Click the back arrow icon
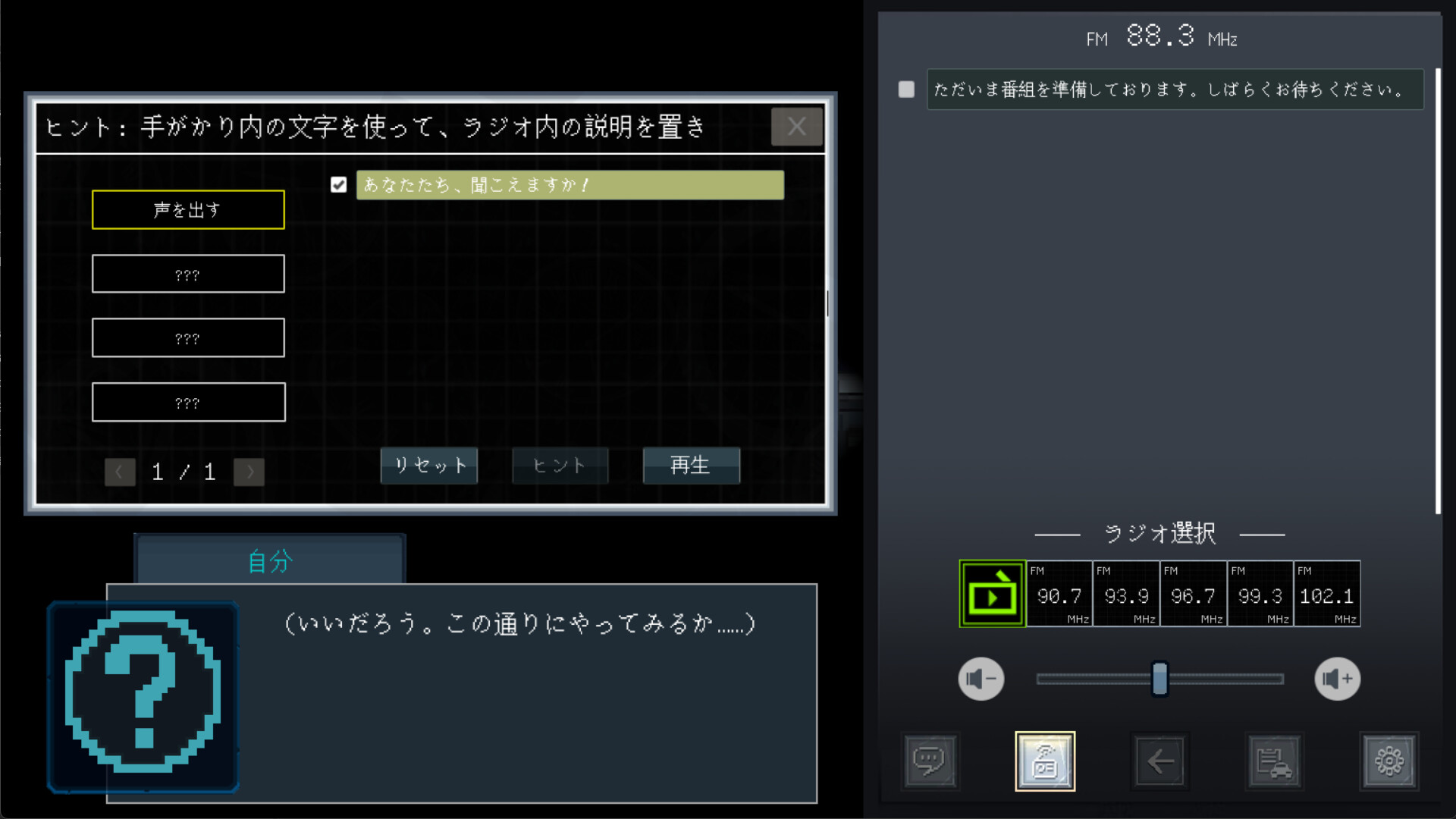 1160,761
